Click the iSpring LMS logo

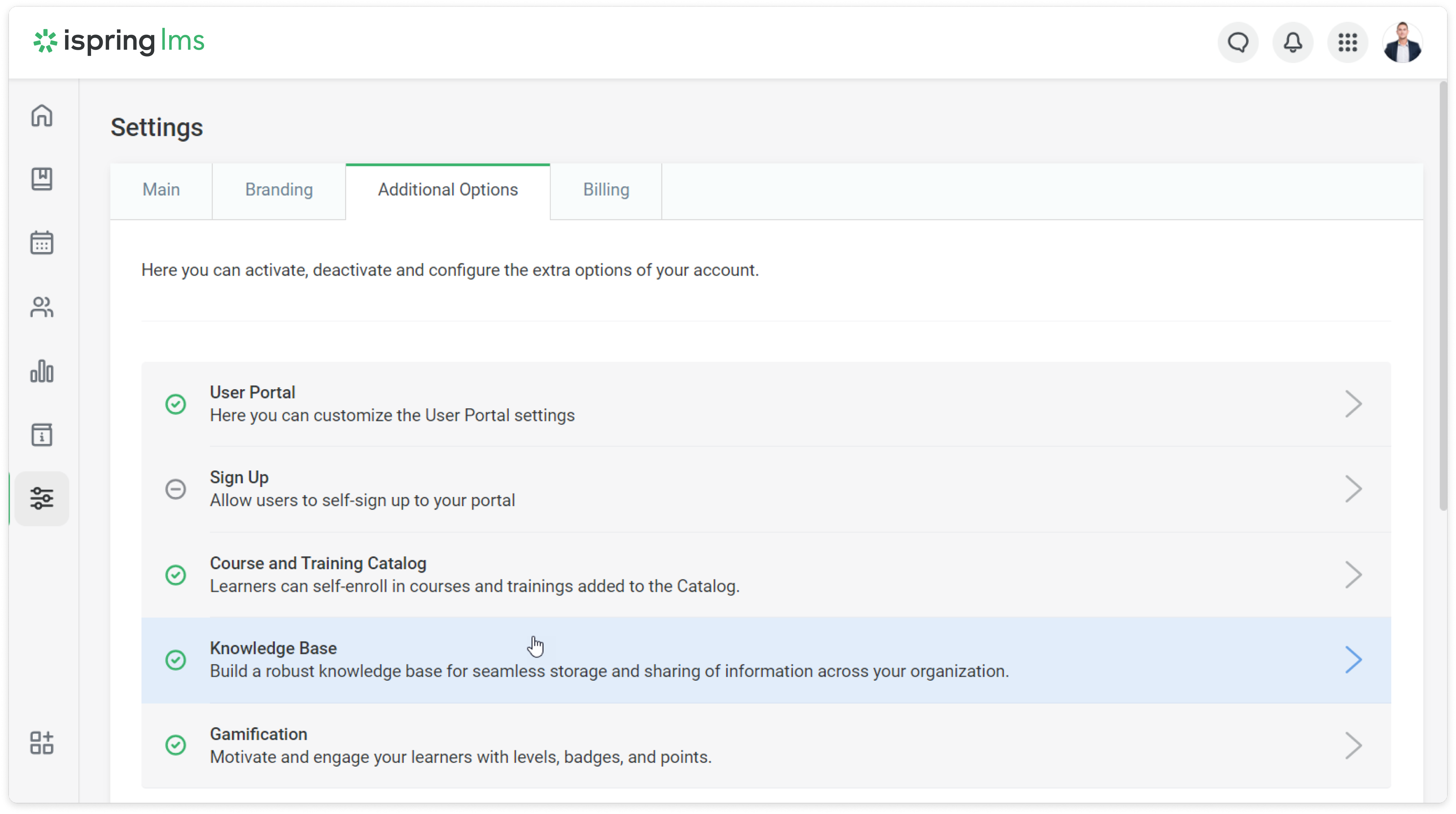(x=119, y=41)
